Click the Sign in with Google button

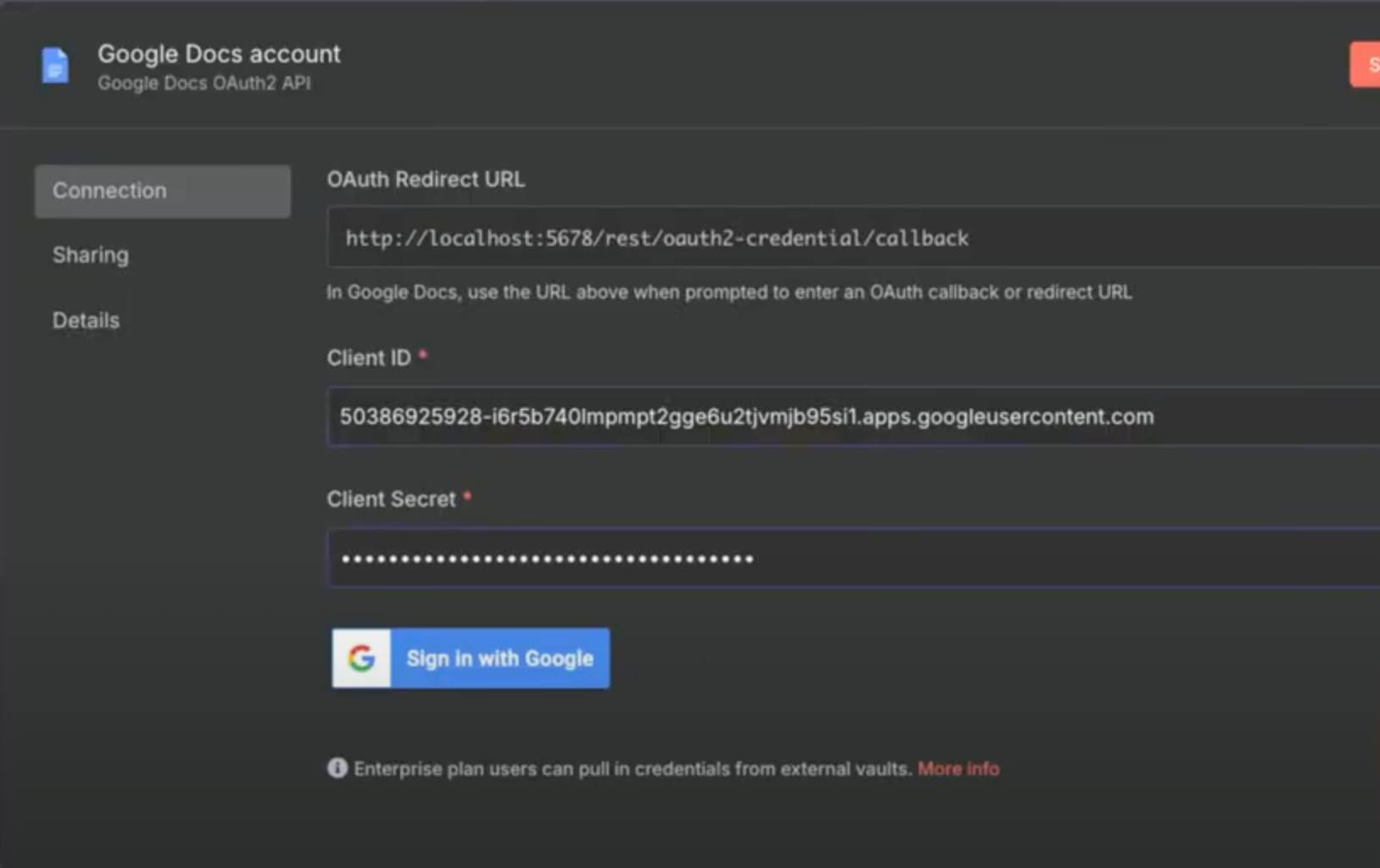pos(470,658)
